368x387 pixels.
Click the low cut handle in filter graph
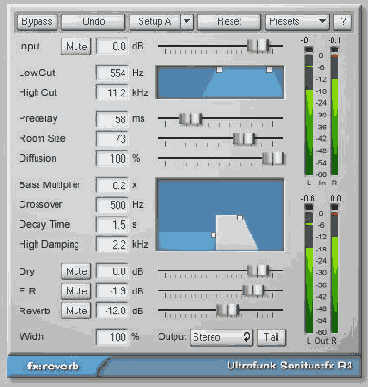coord(219,70)
